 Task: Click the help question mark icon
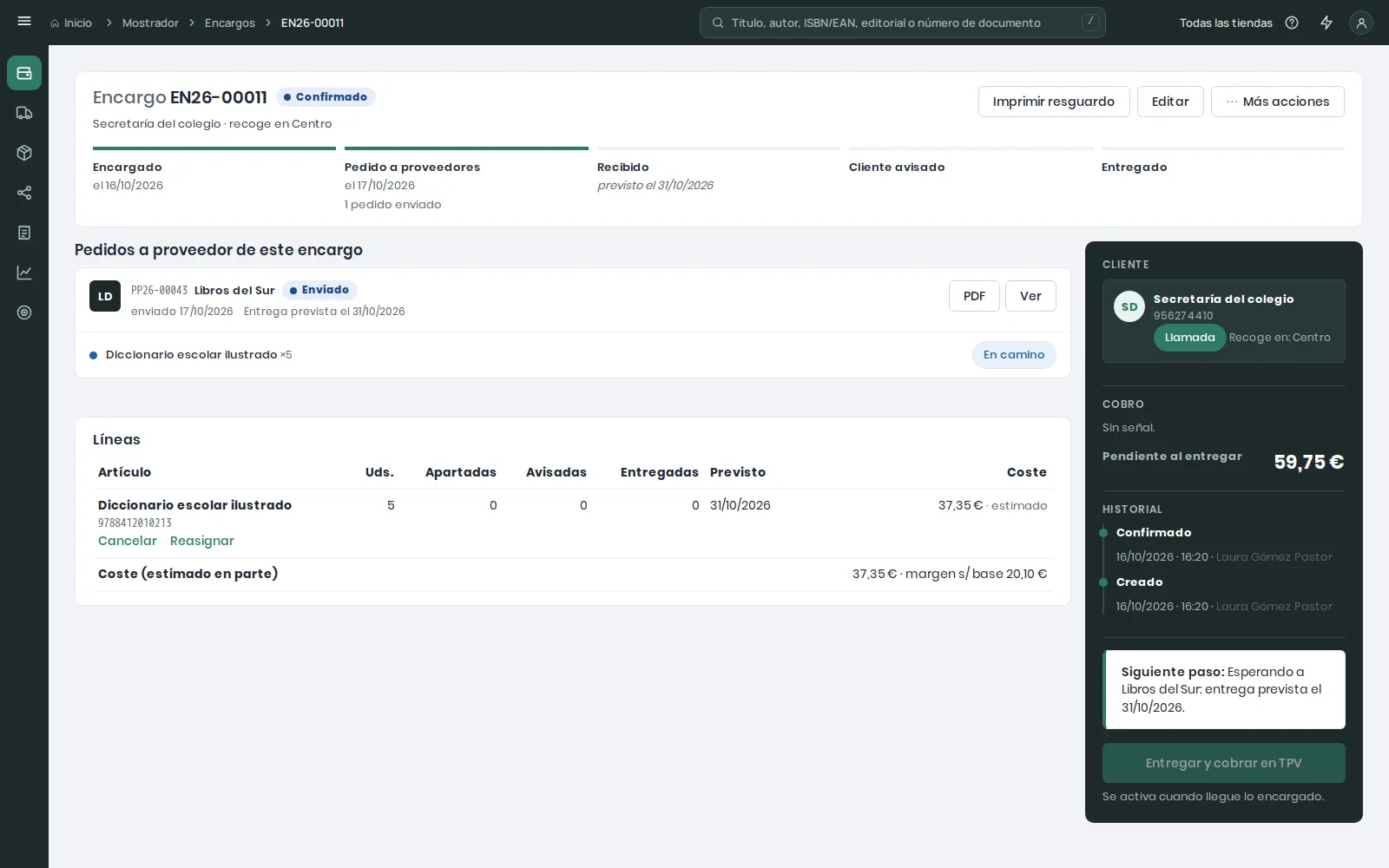(1292, 23)
